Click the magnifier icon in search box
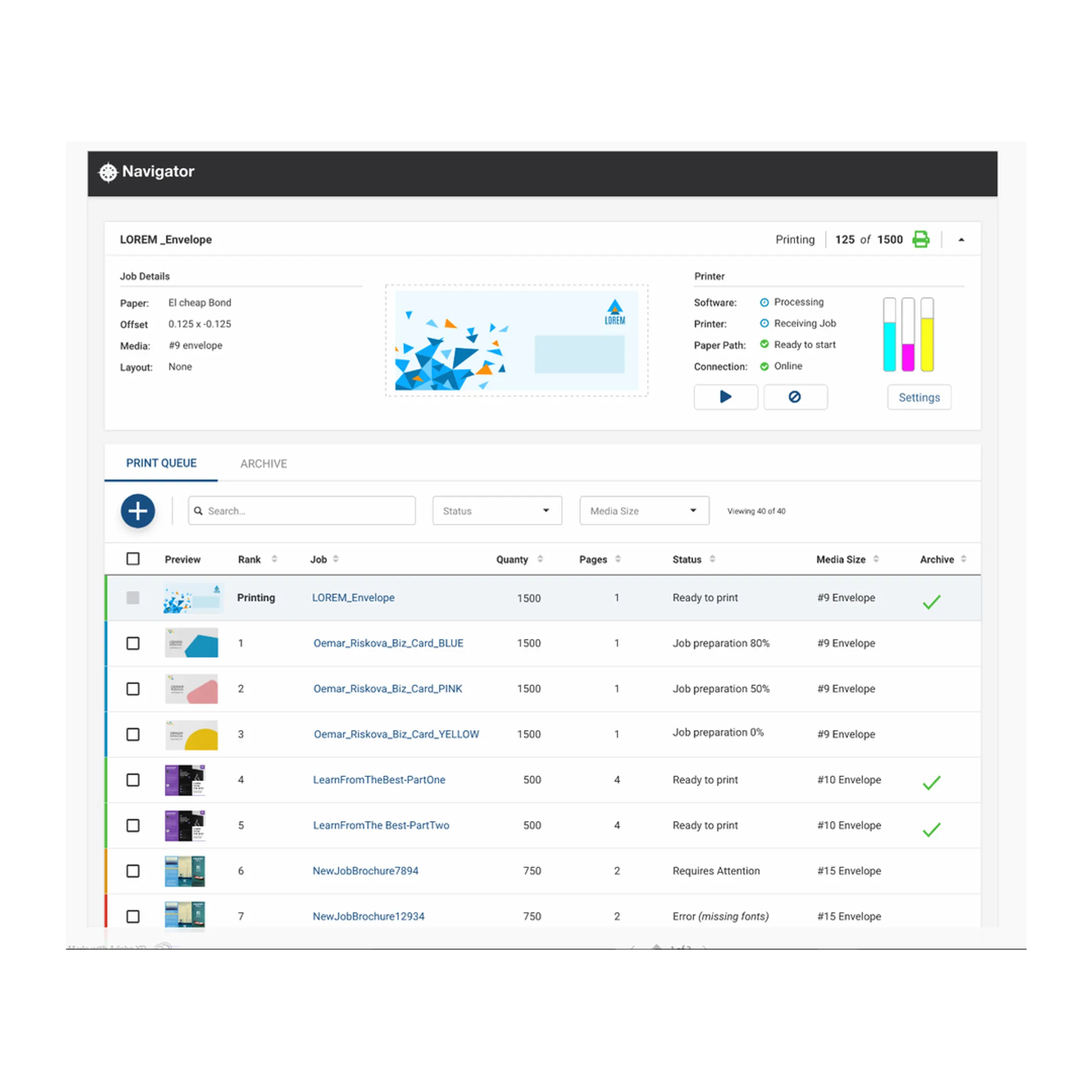 coord(198,511)
